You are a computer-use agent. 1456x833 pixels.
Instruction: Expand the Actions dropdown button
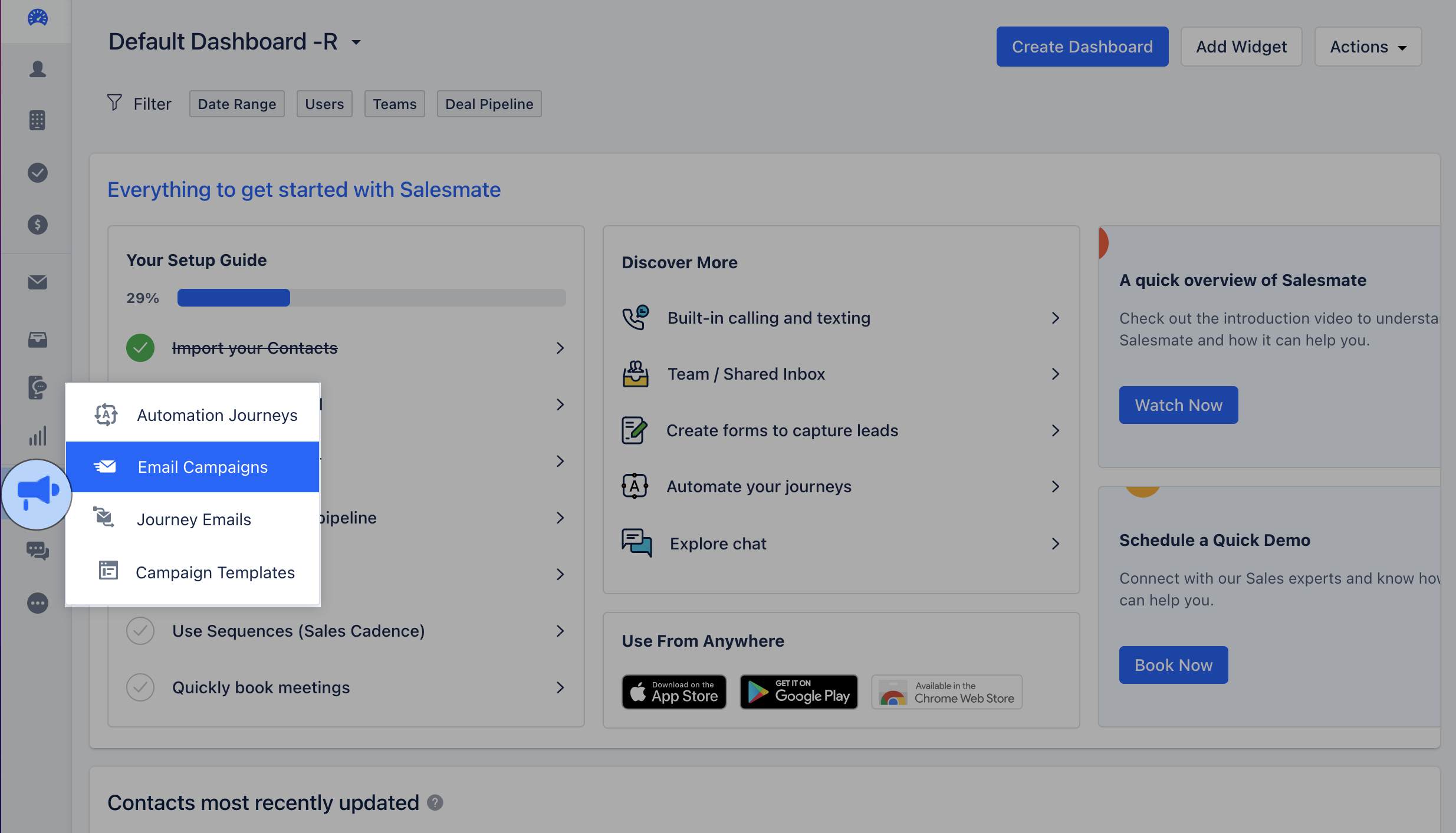pos(1368,47)
